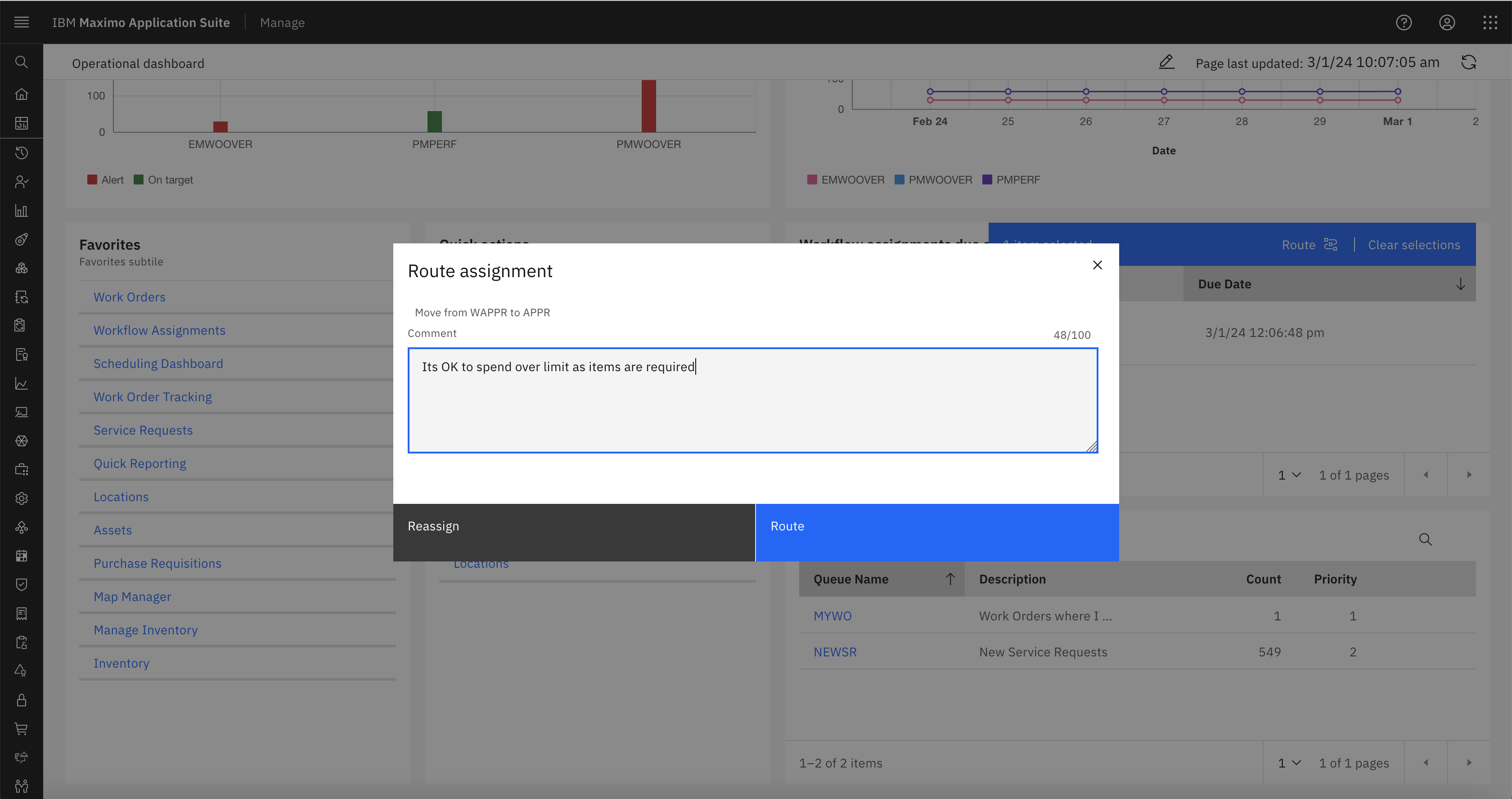Toggle the EMWOOVER series in the line chart legend
This screenshot has height=799, width=1512.
(x=845, y=179)
